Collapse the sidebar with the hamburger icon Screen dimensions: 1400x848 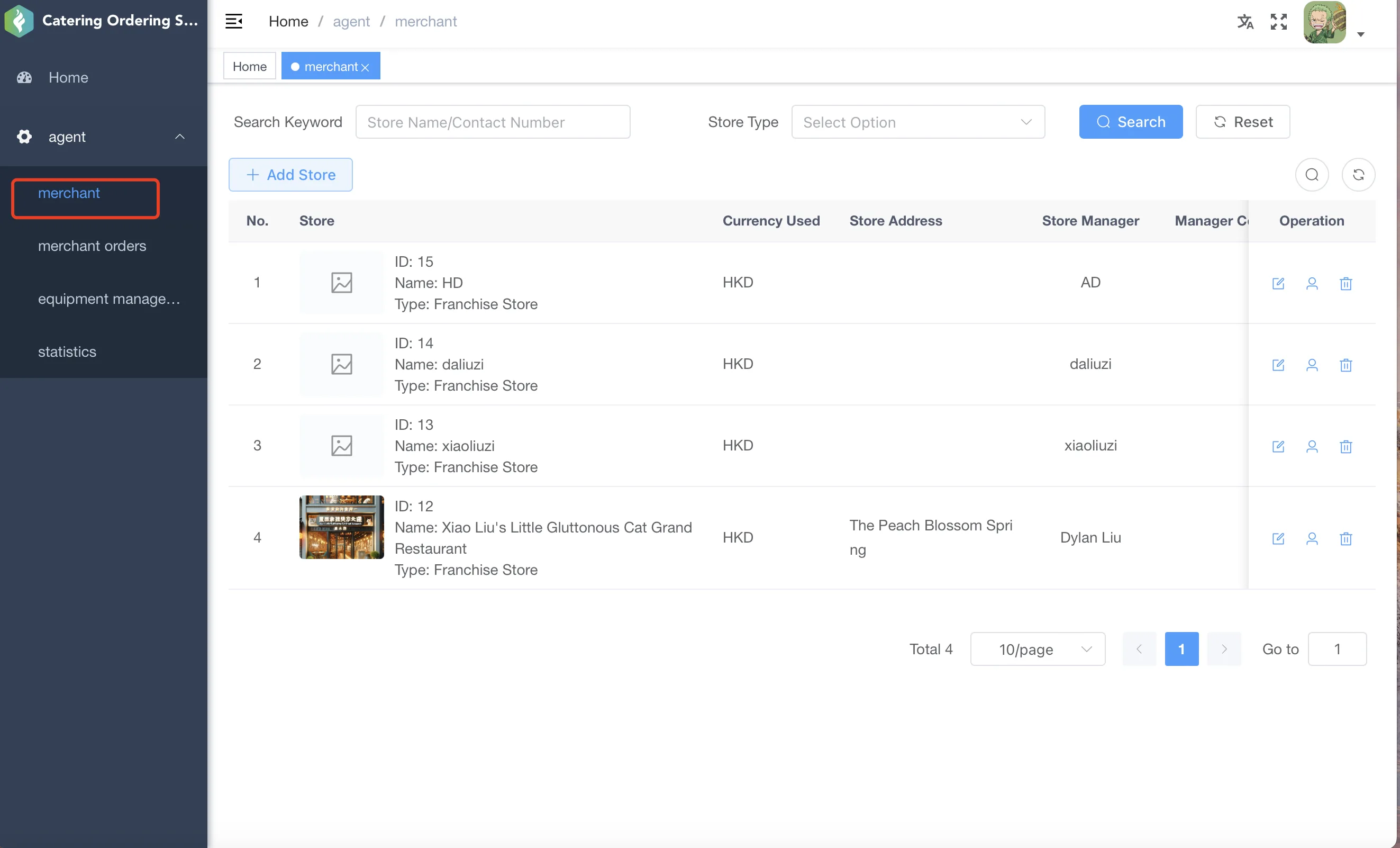(234, 22)
